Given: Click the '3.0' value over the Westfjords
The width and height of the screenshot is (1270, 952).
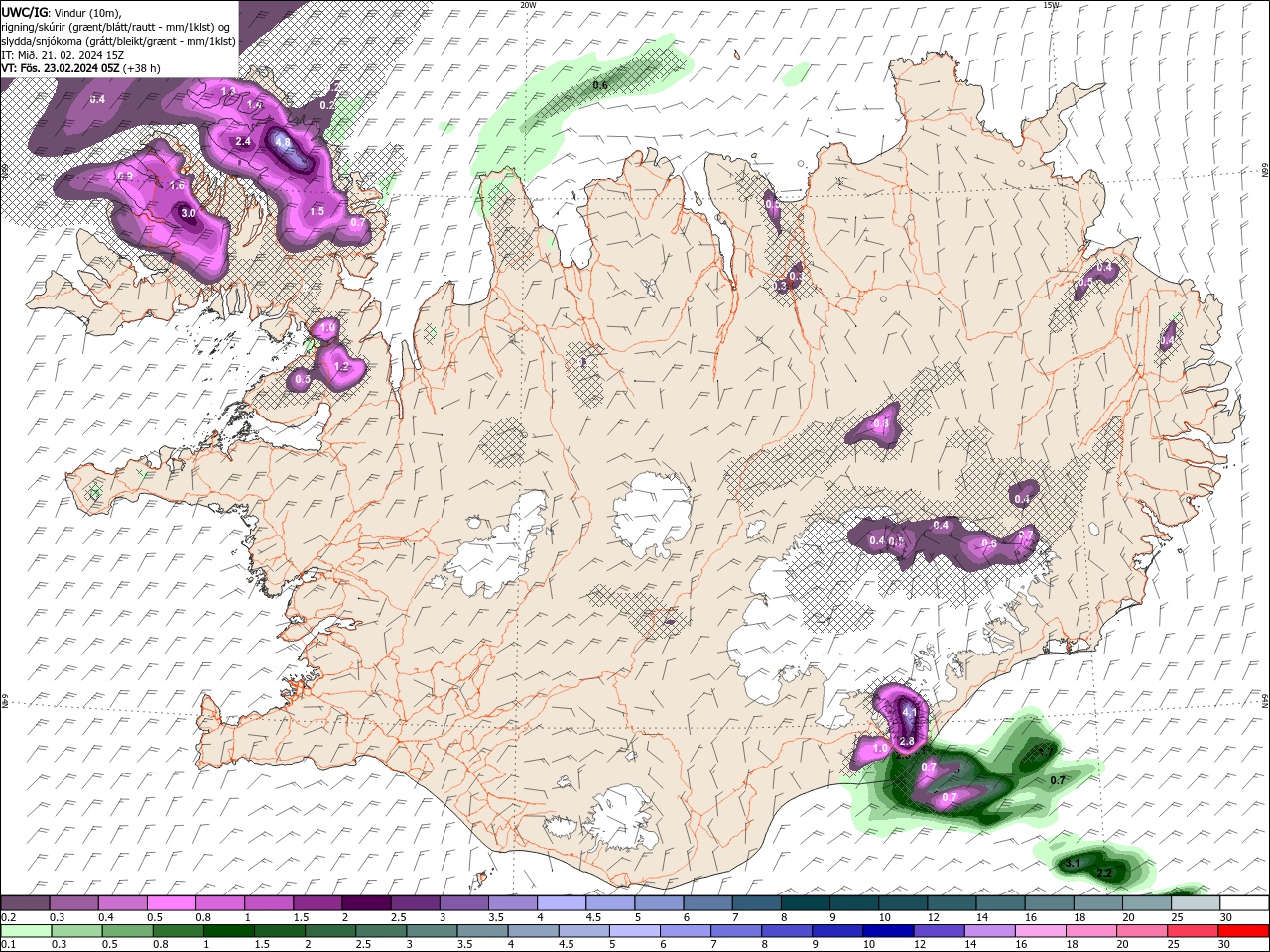Looking at the screenshot, I should (x=188, y=213).
